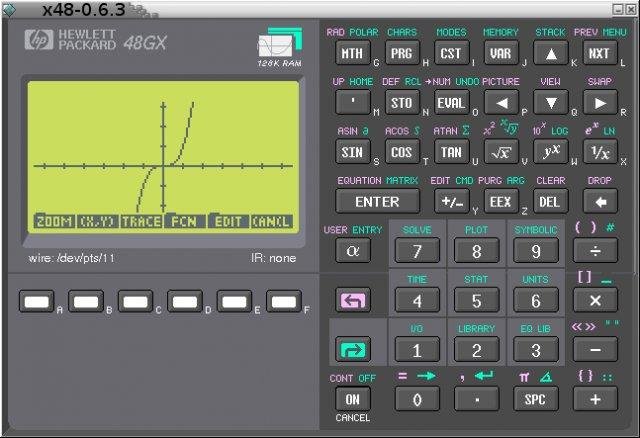Tap the PRG key
The width and height of the screenshot is (640, 438).
(402, 53)
